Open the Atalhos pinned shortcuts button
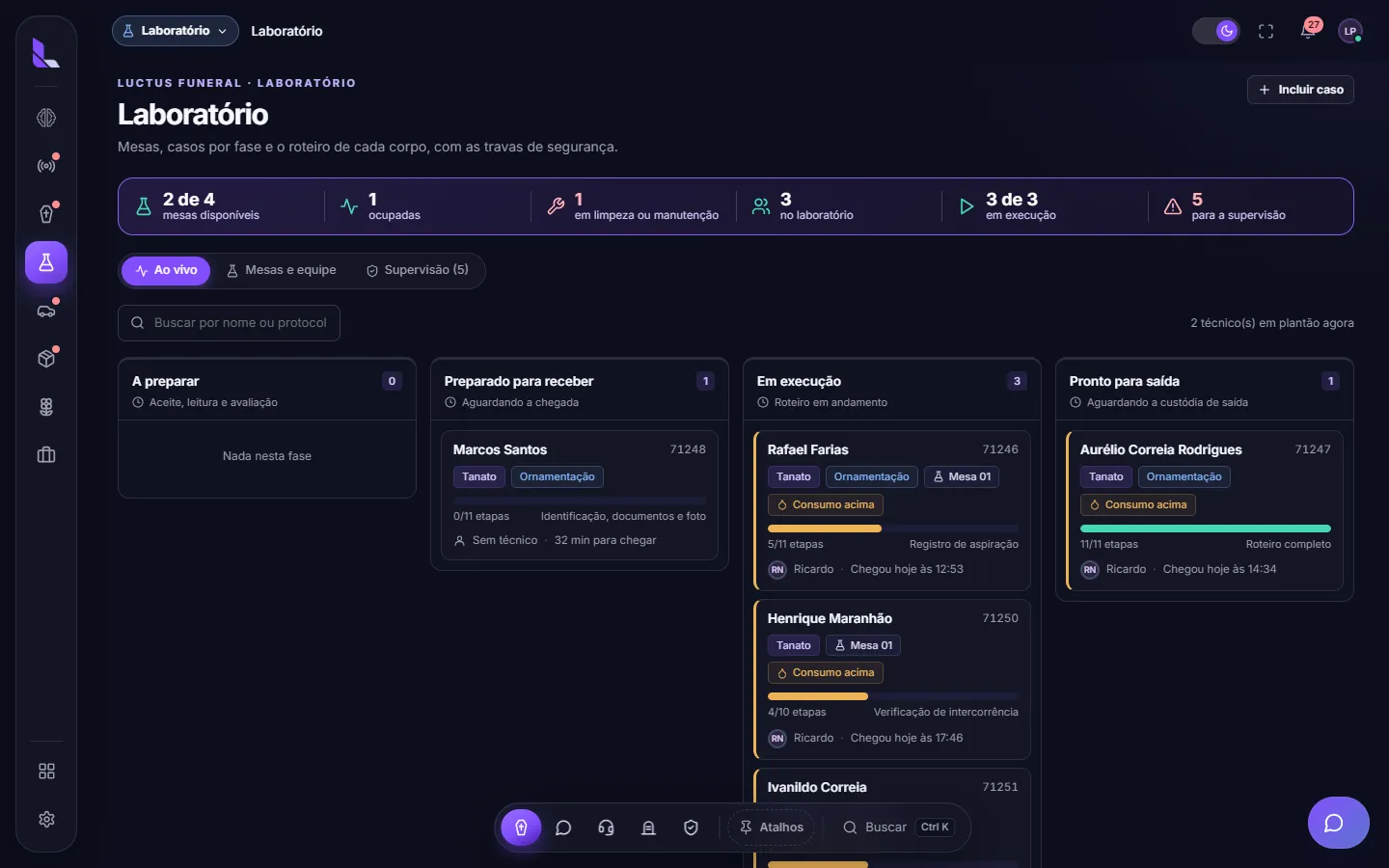The width and height of the screenshot is (1389, 868). pos(772,827)
